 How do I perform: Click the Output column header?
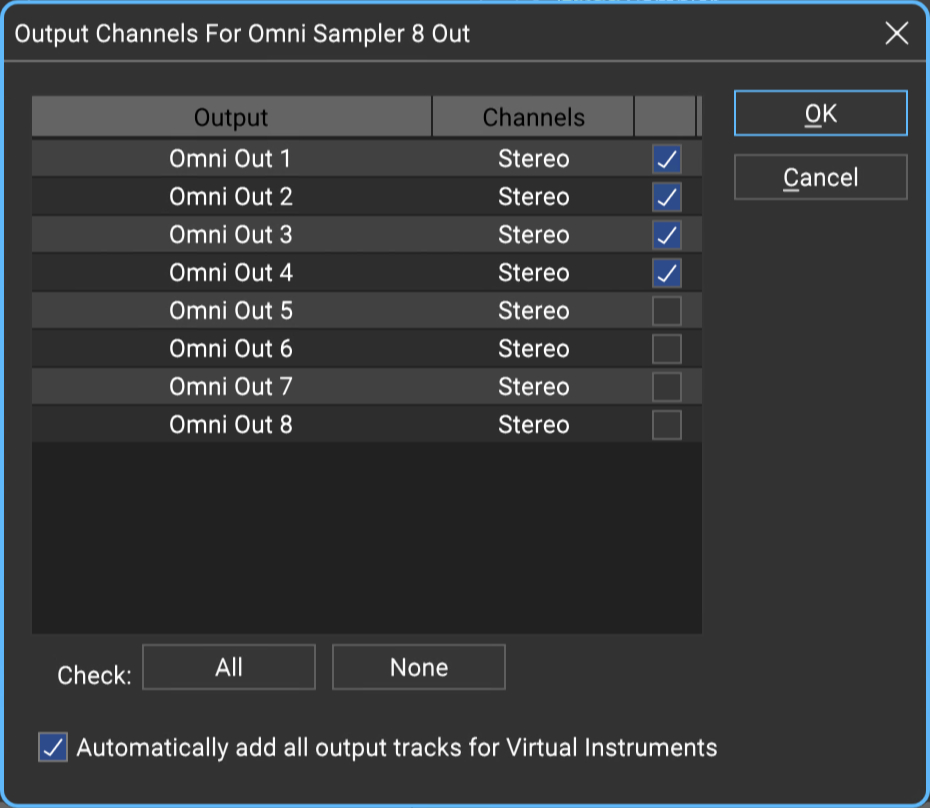(x=231, y=117)
